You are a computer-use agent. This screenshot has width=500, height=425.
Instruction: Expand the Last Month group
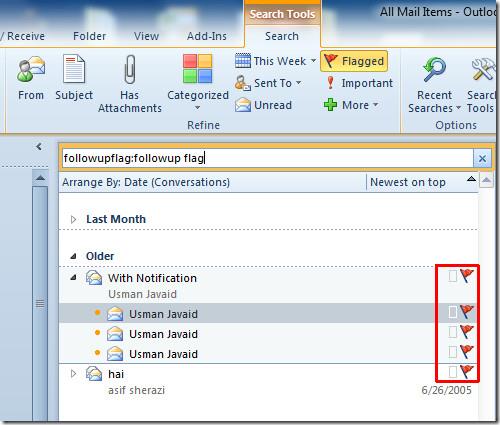tap(74, 219)
